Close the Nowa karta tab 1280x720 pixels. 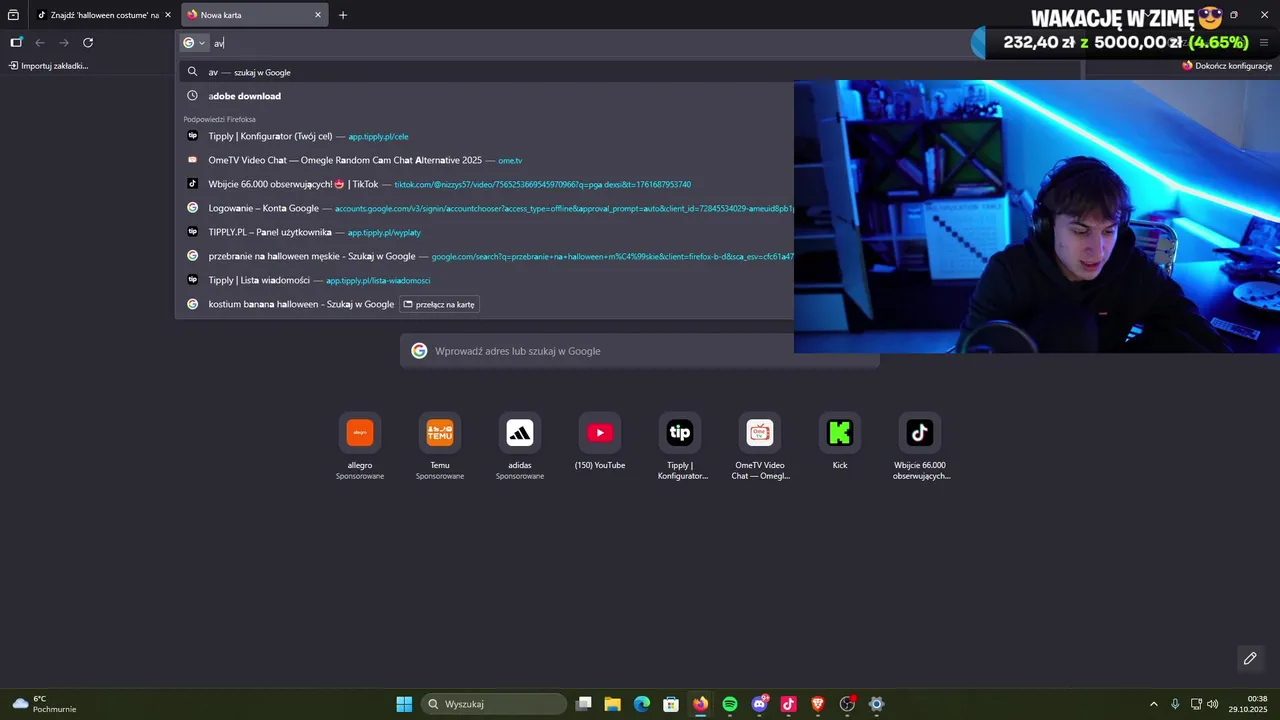318,15
